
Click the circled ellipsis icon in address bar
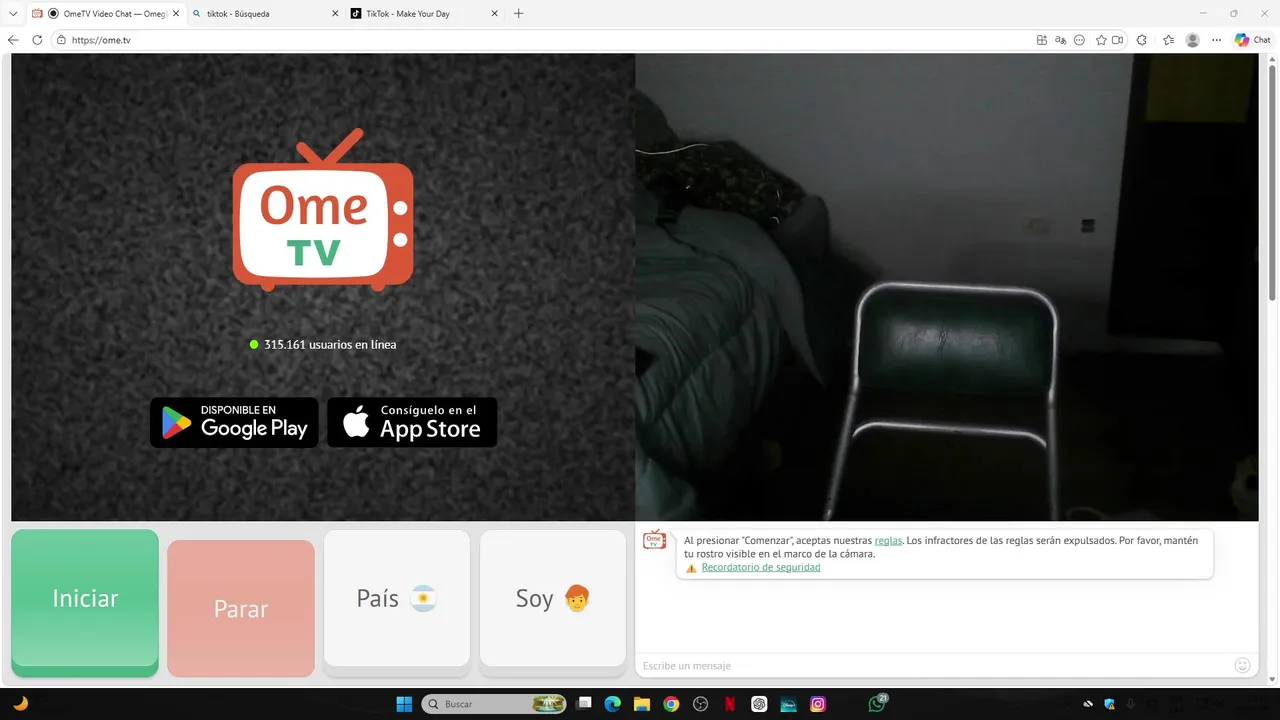tap(1079, 40)
